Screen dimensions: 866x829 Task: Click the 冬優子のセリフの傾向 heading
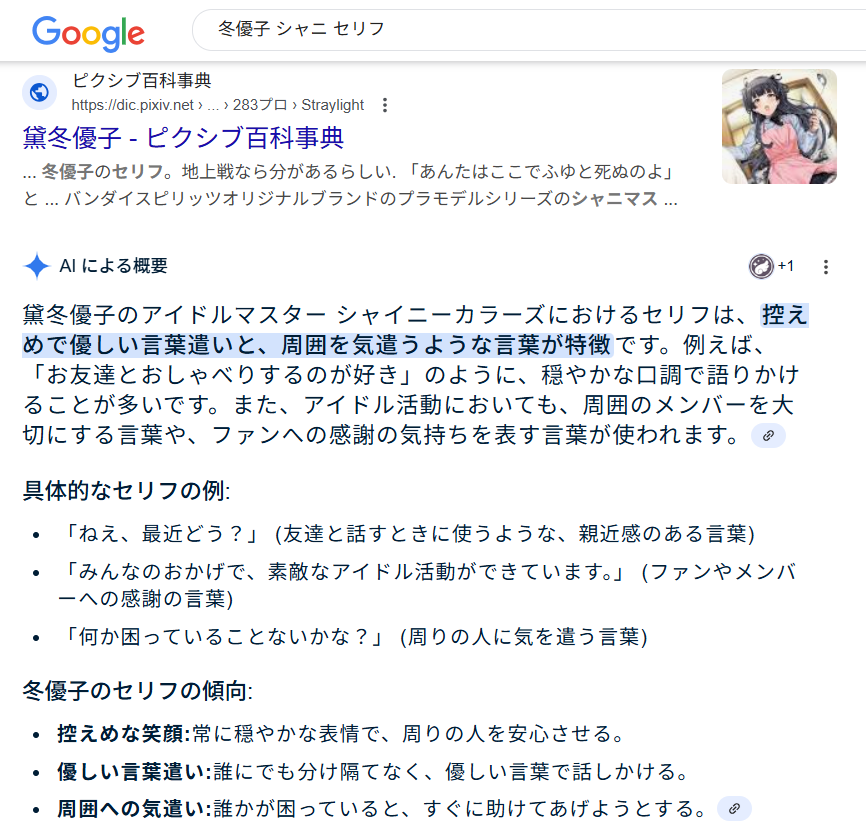(138, 691)
